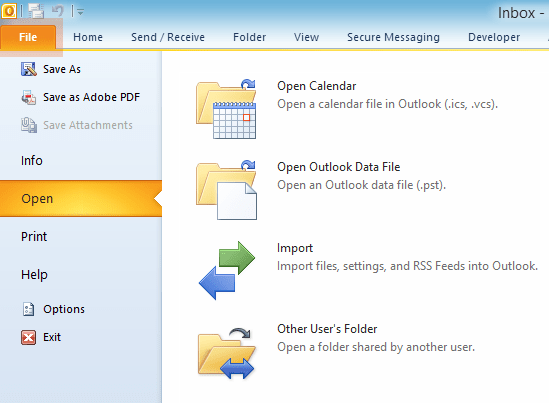Image resolution: width=549 pixels, height=403 pixels.
Task: Click the Other User's Folder heading
Action: coord(327,329)
